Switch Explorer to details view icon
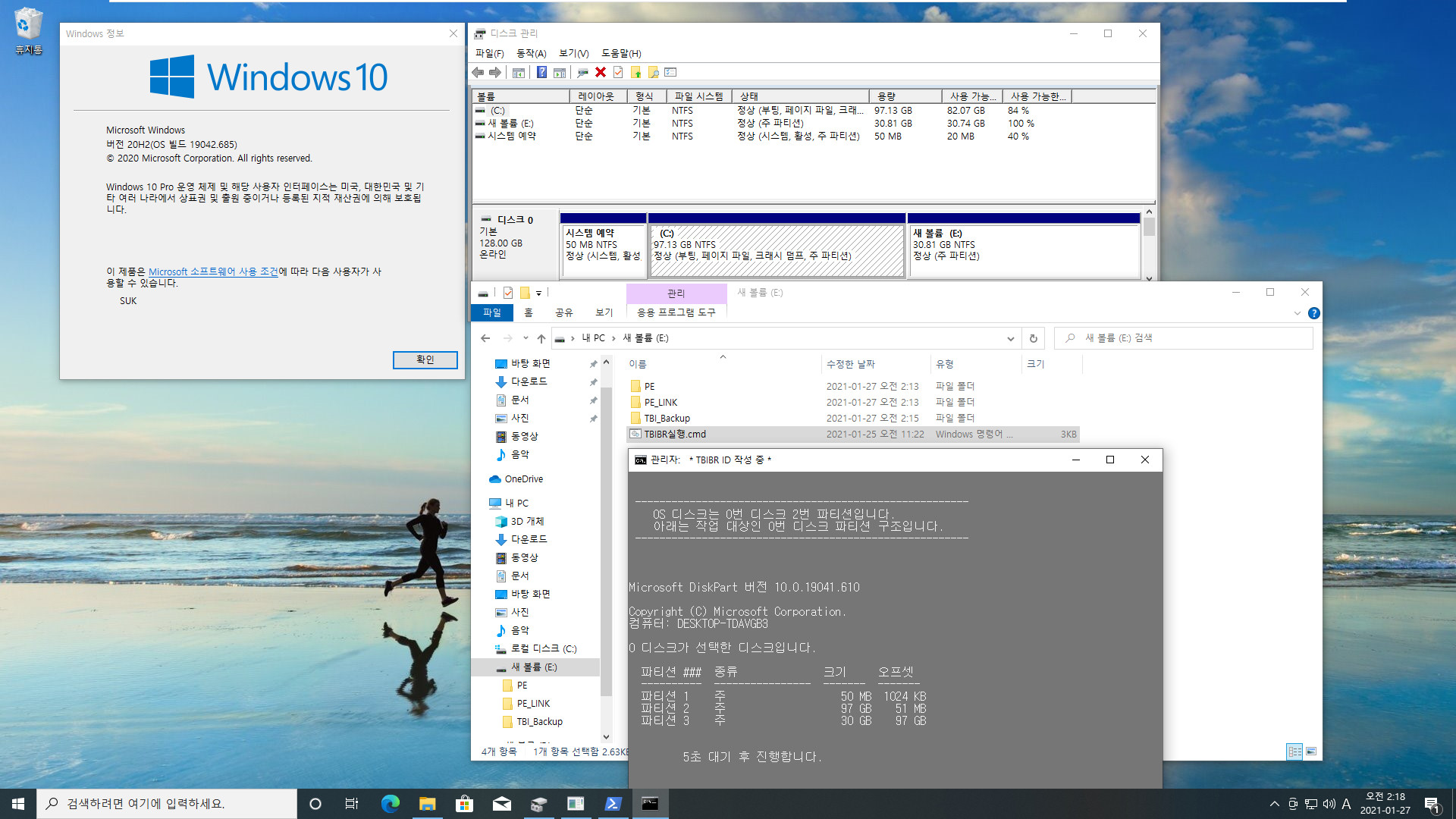This screenshot has height=819, width=1456. click(1294, 752)
